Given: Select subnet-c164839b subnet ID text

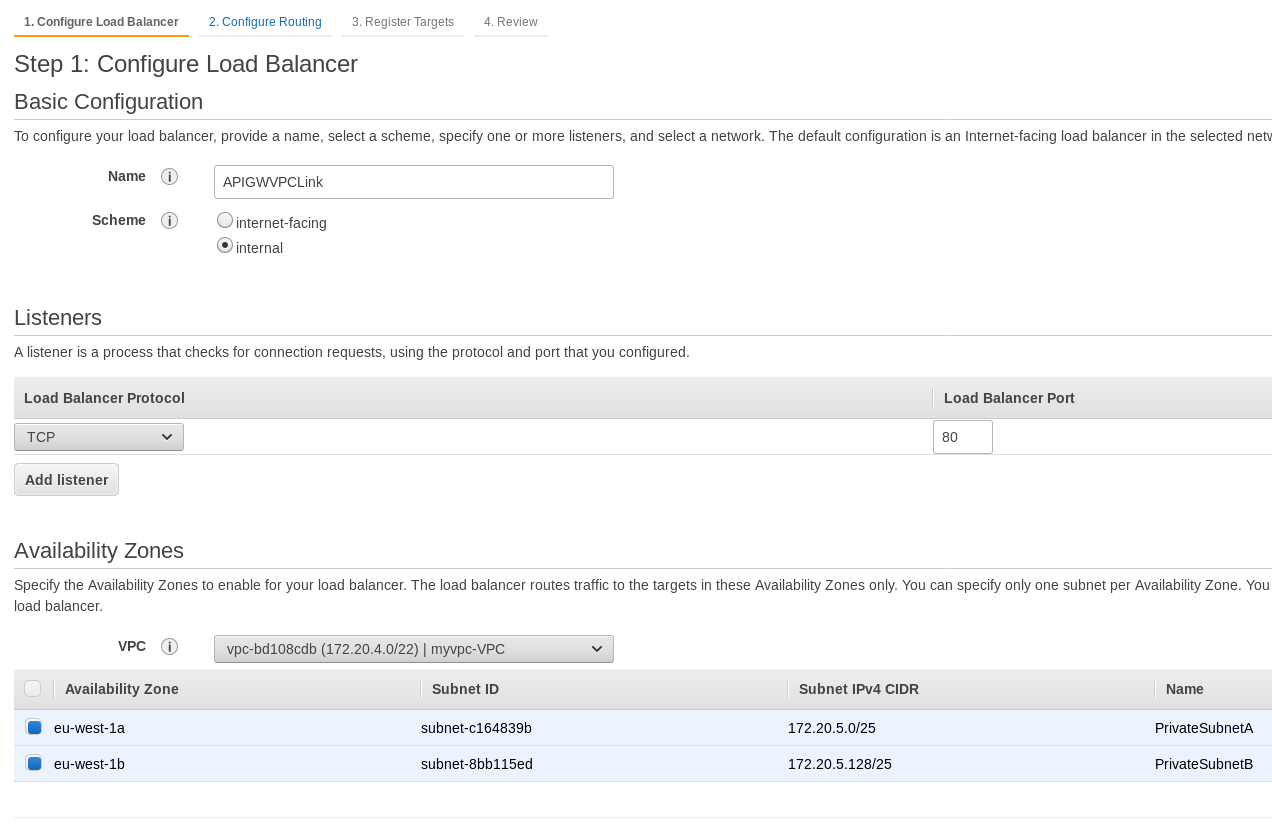Looking at the screenshot, I should (476, 727).
